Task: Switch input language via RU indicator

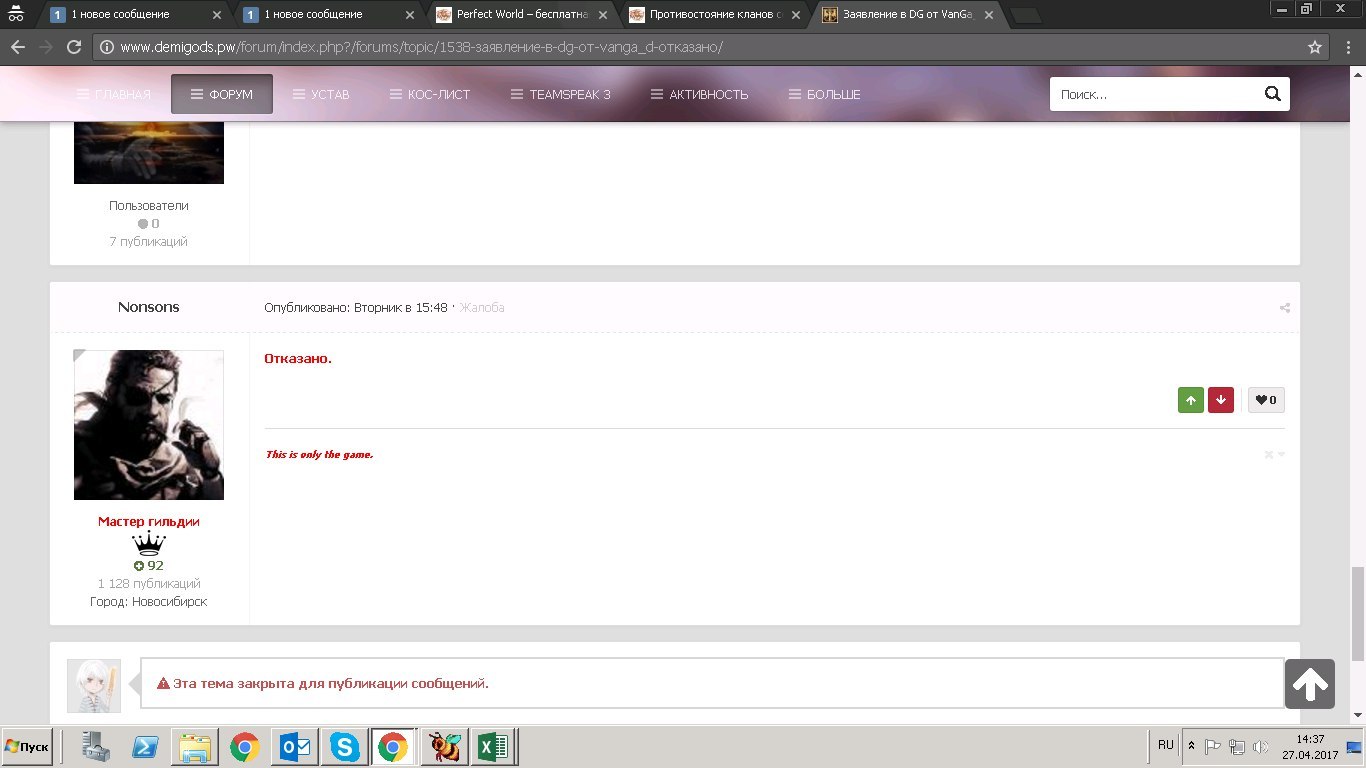Action: coord(1165,745)
